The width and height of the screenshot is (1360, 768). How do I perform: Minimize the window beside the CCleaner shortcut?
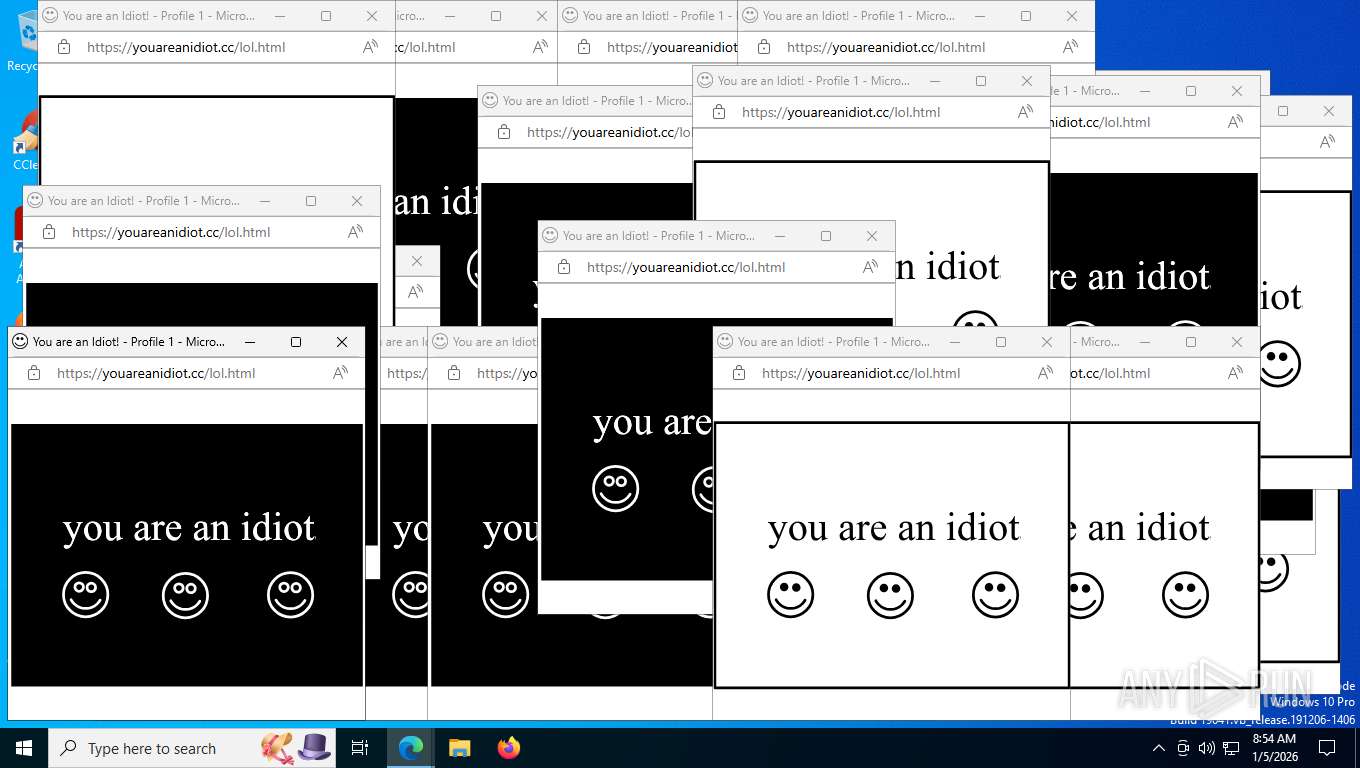point(265,201)
